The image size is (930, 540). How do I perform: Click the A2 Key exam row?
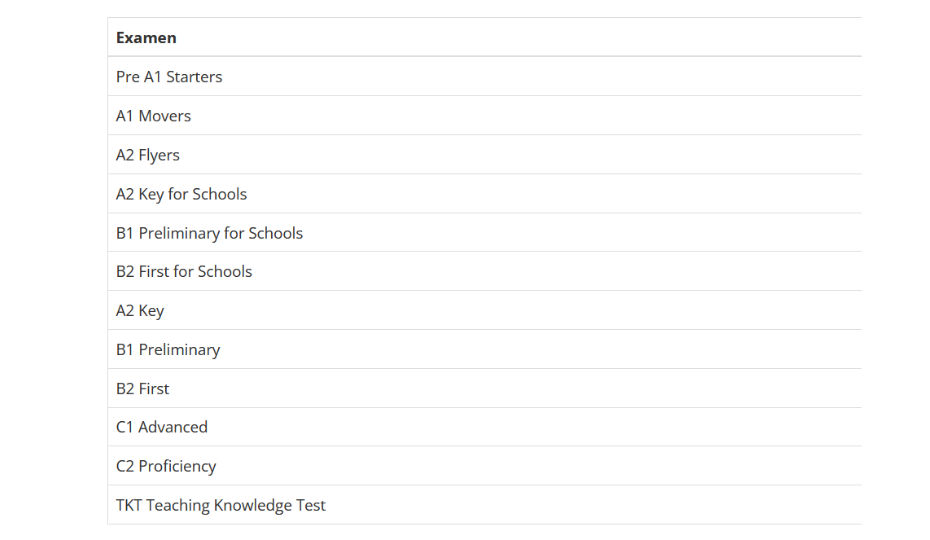(x=485, y=310)
